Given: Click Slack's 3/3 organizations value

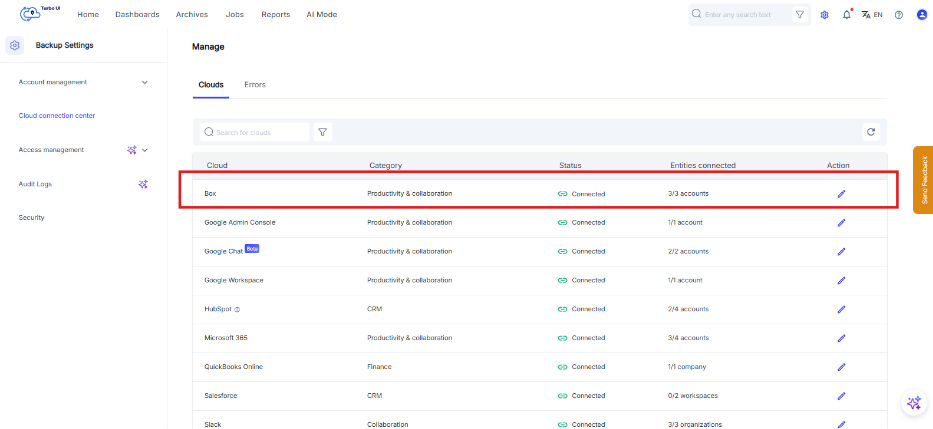Looking at the screenshot, I should tap(695, 424).
